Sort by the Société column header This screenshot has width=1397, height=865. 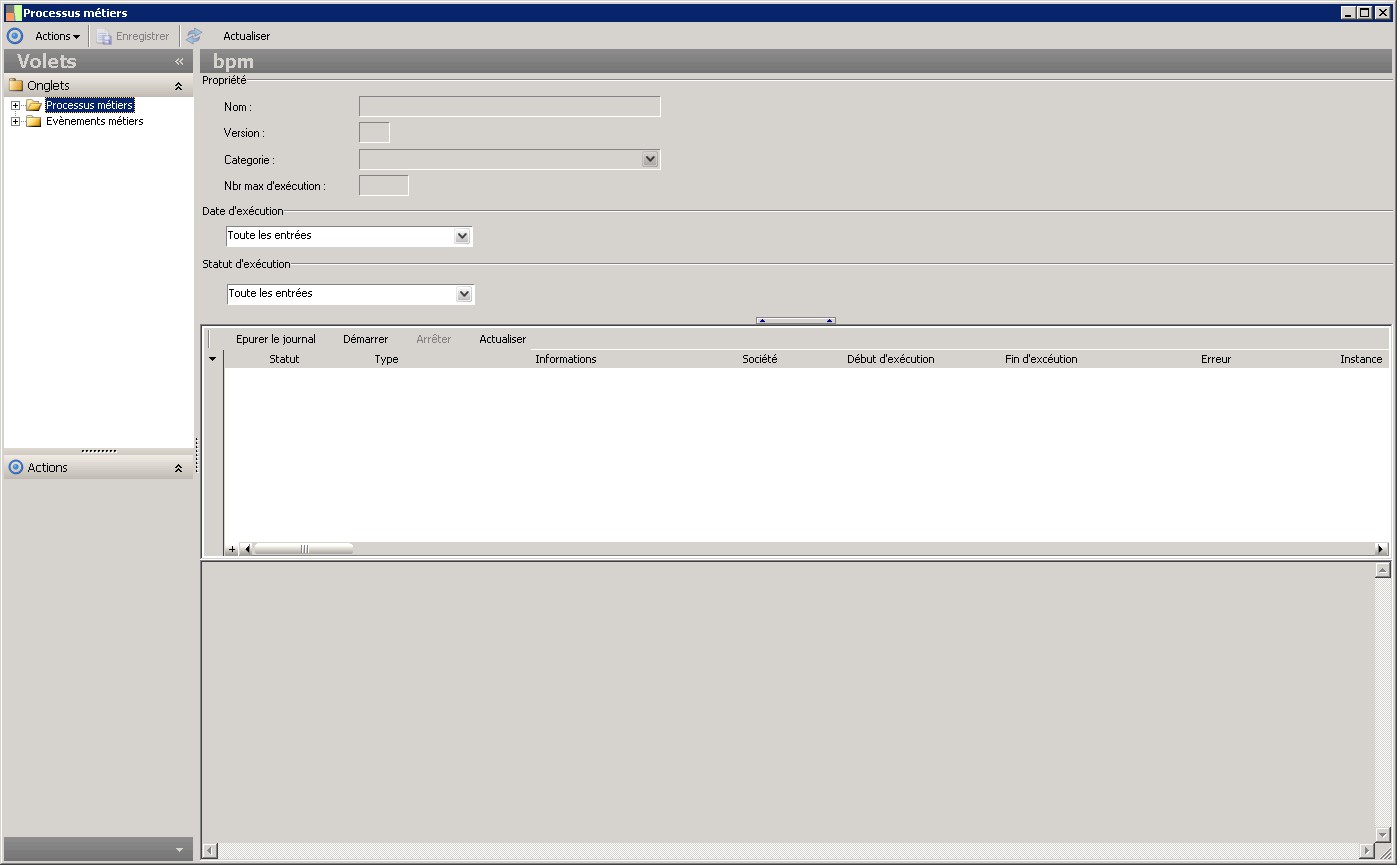point(760,359)
